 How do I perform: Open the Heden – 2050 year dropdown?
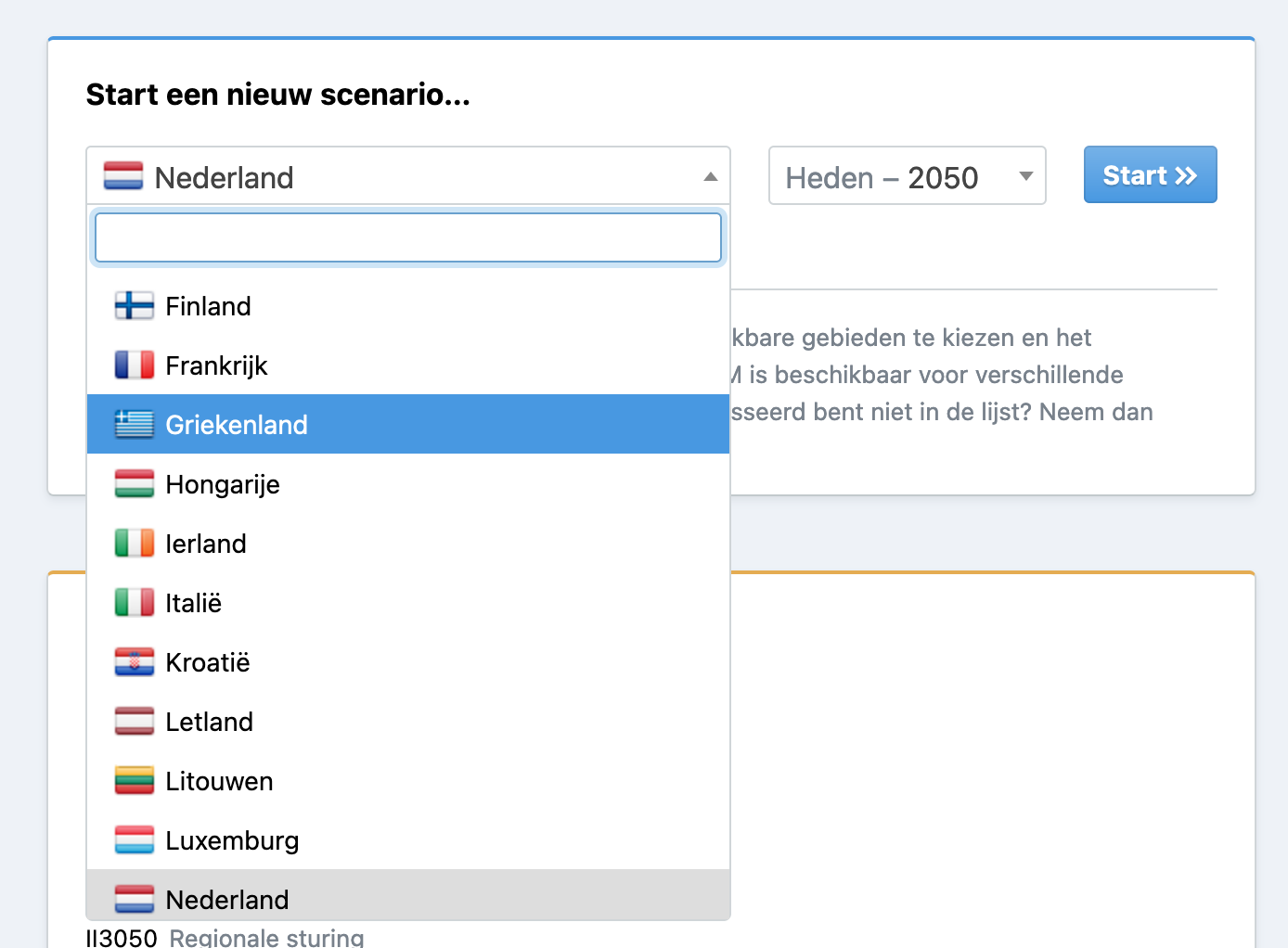(908, 175)
